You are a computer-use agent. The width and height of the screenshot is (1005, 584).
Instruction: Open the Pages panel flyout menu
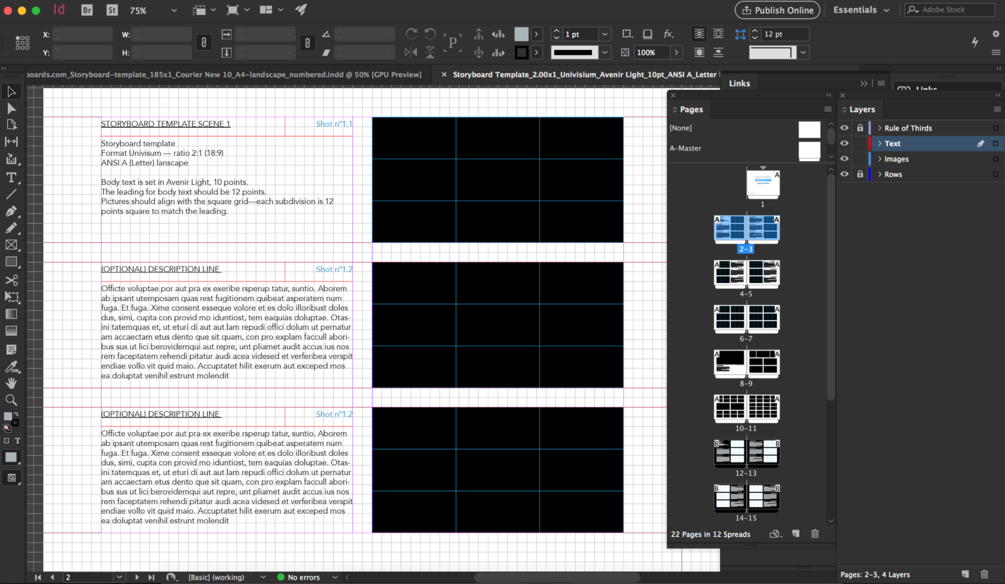[827, 110]
